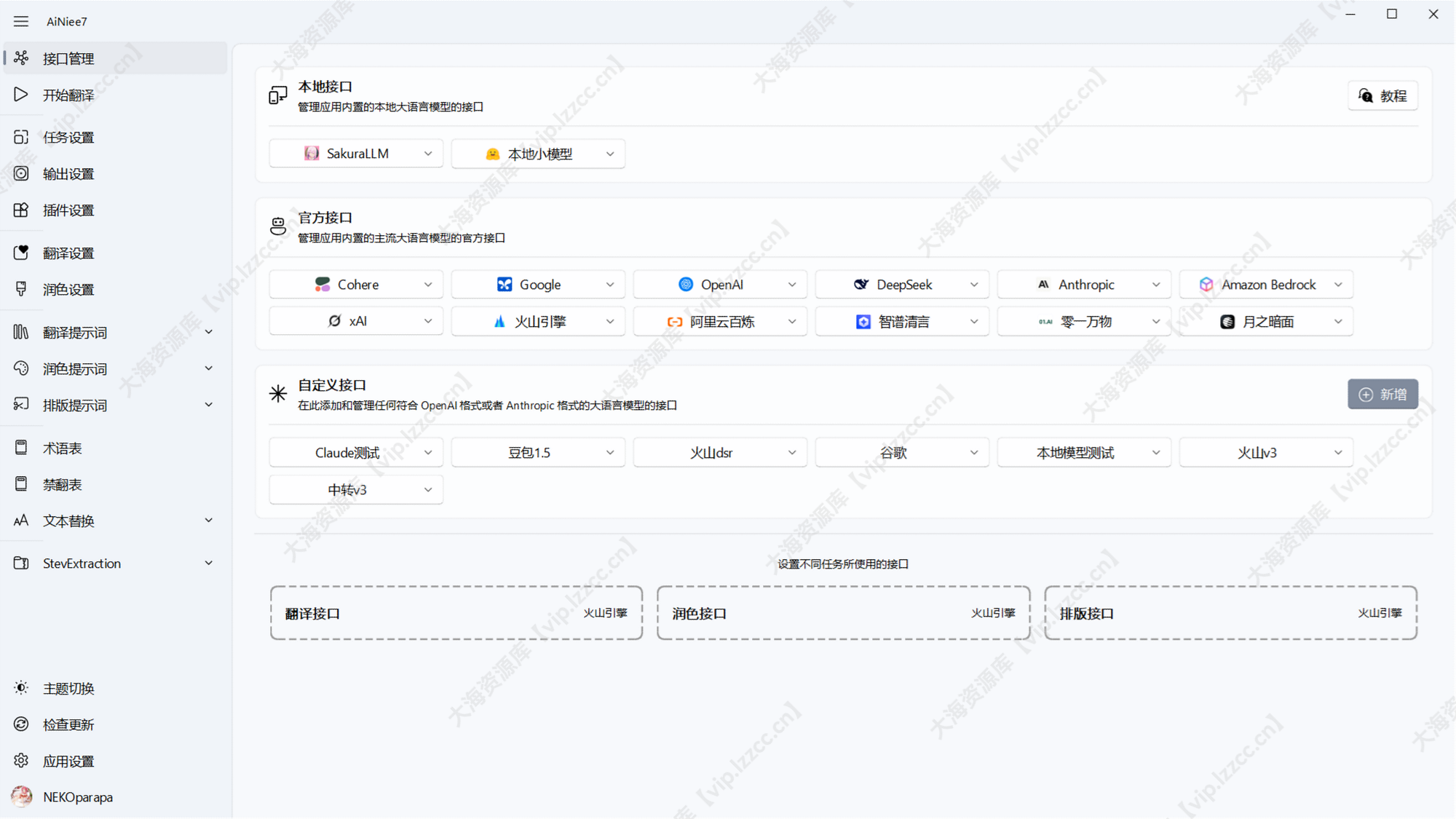The height and width of the screenshot is (819, 1456).
Task: Open 应用设置 gear icon
Action: pos(21,761)
